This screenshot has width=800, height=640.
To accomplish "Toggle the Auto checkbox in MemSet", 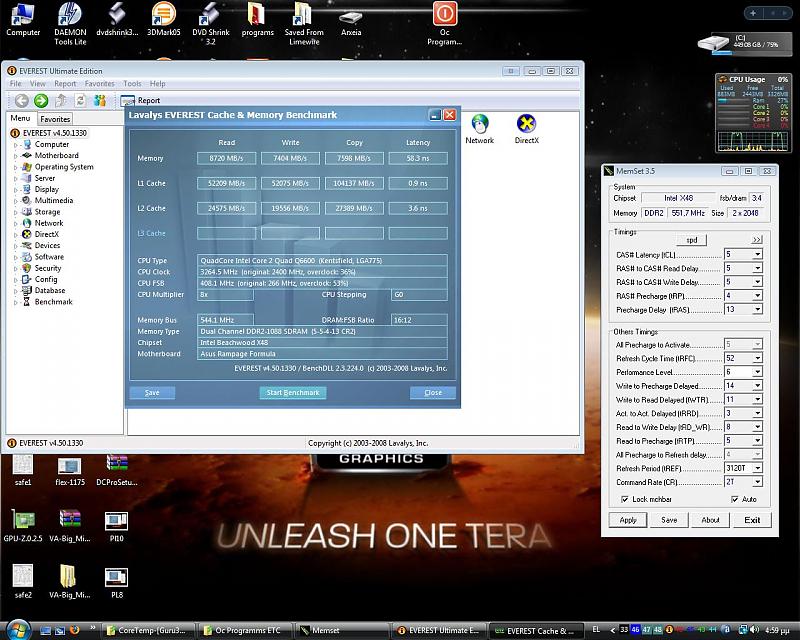I will pos(735,499).
